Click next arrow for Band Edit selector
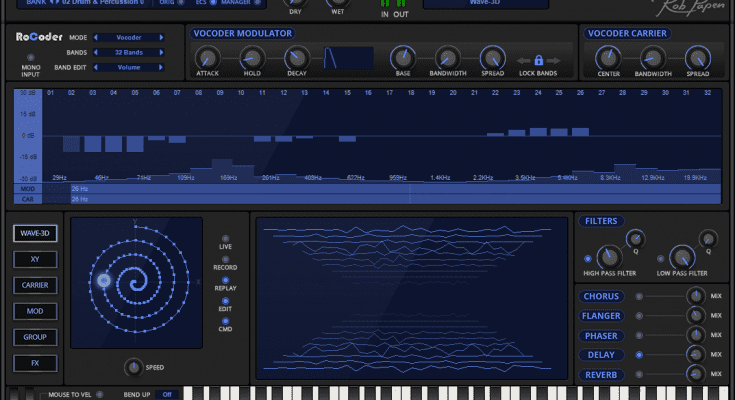 161,68
